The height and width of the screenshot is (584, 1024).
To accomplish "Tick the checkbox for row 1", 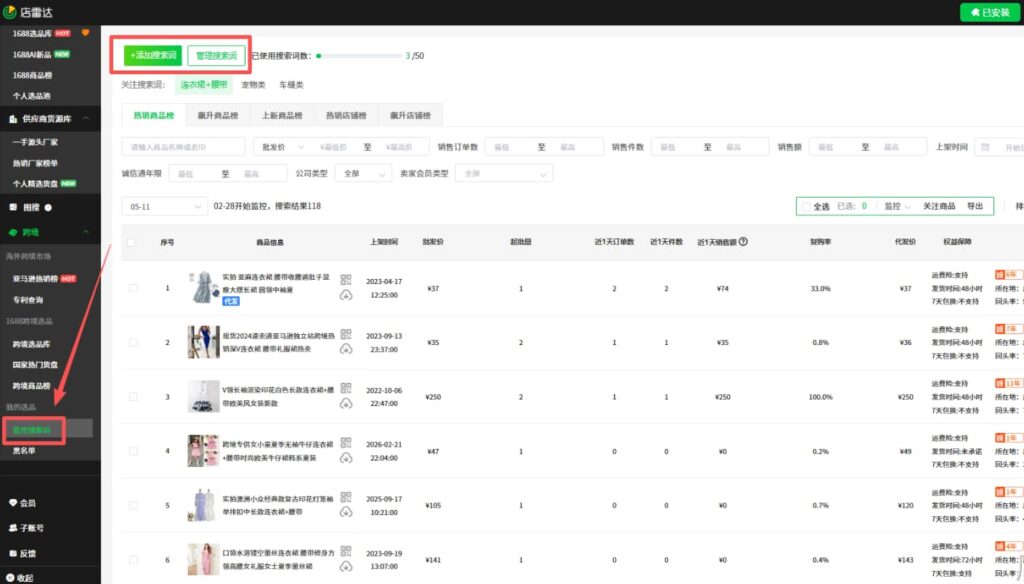I will click(133, 288).
